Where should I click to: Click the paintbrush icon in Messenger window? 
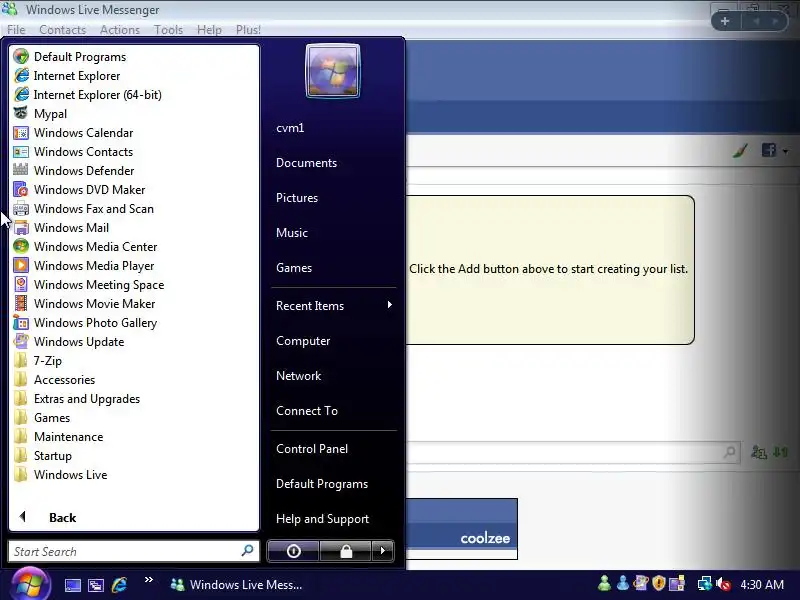point(740,150)
